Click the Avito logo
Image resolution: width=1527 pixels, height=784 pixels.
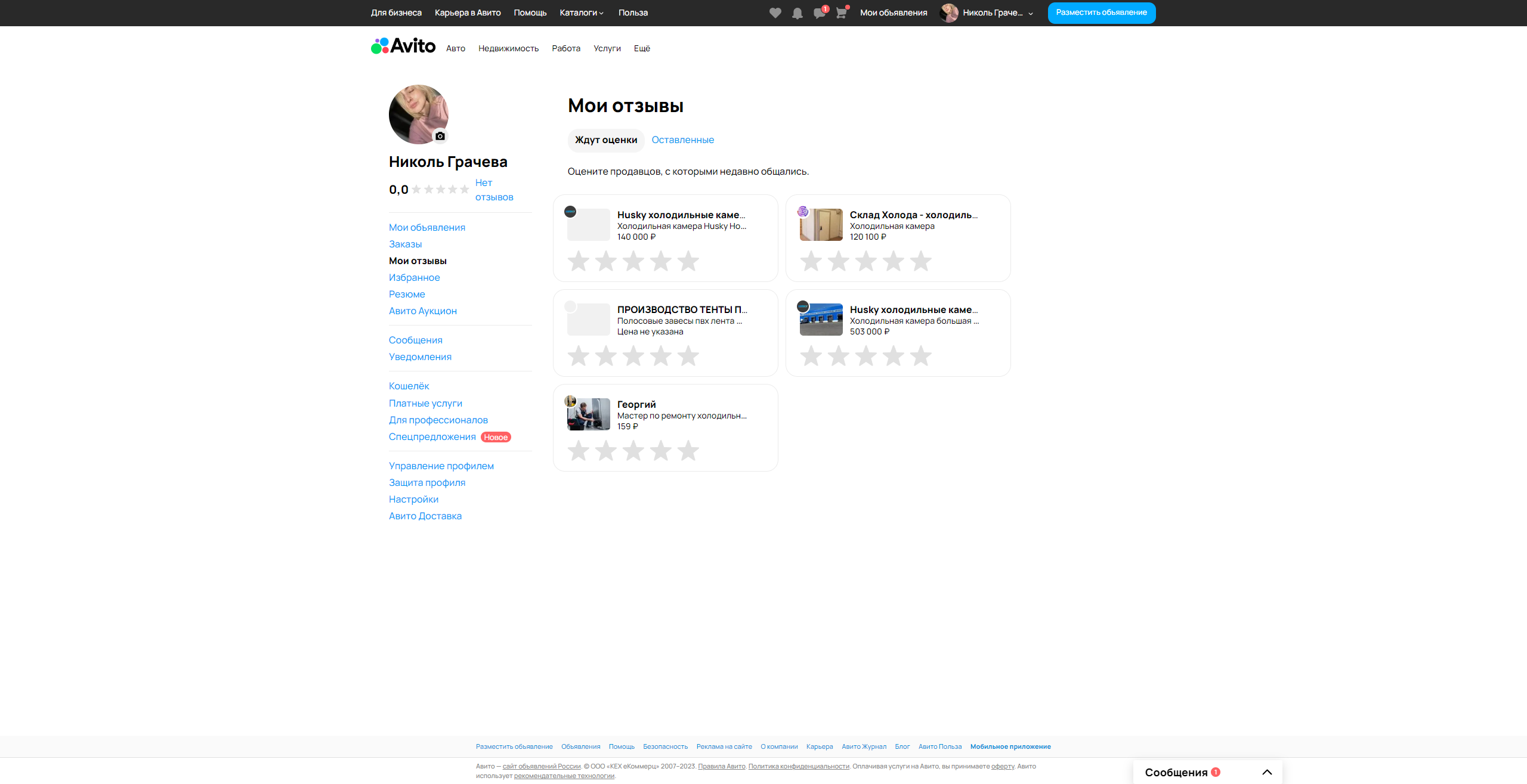pos(403,46)
